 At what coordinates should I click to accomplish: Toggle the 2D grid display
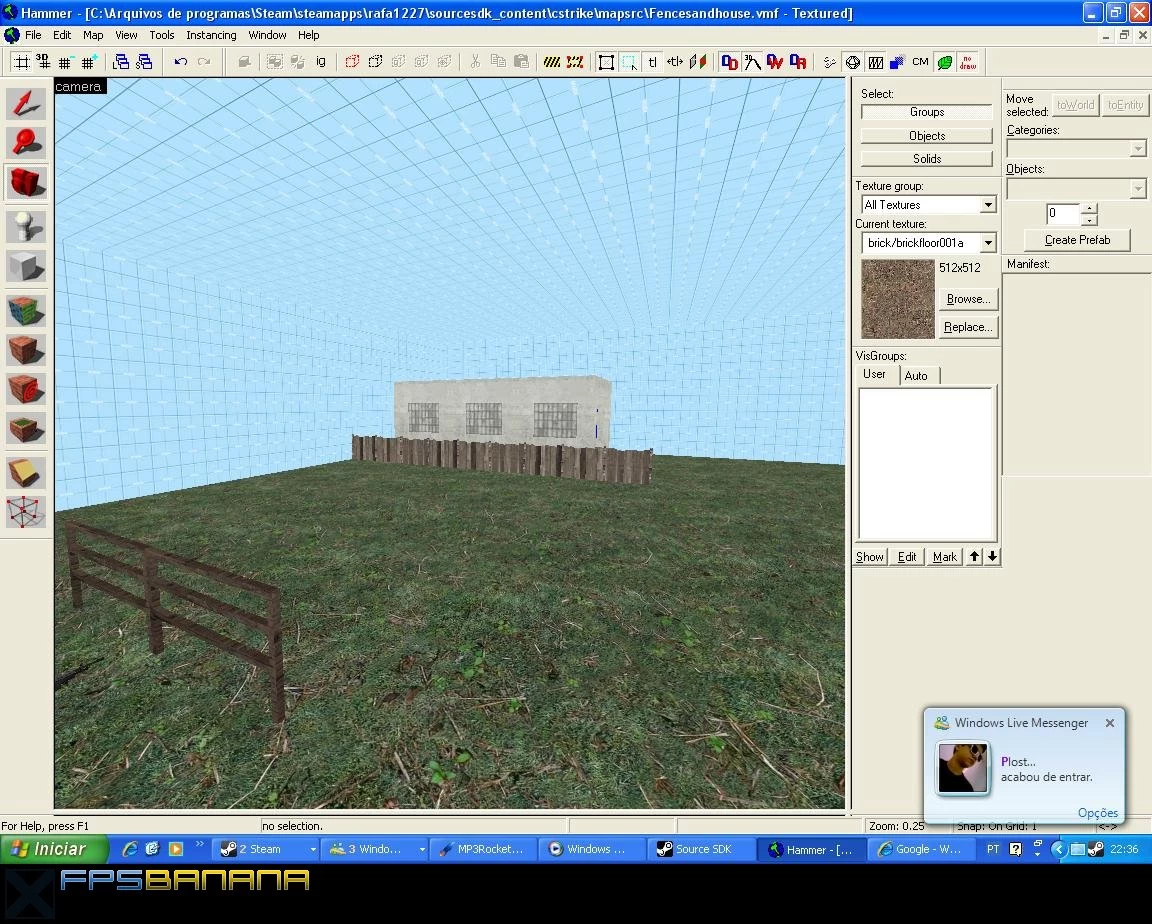[x=22, y=62]
